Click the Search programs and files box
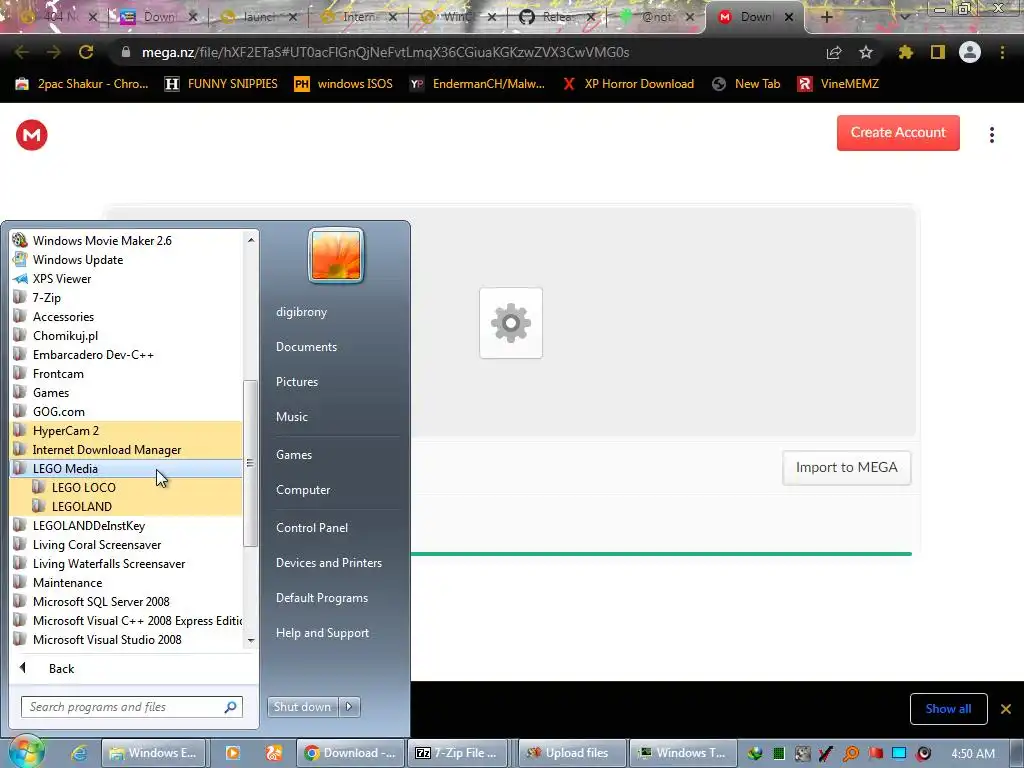The image size is (1024, 768). [x=131, y=707]
